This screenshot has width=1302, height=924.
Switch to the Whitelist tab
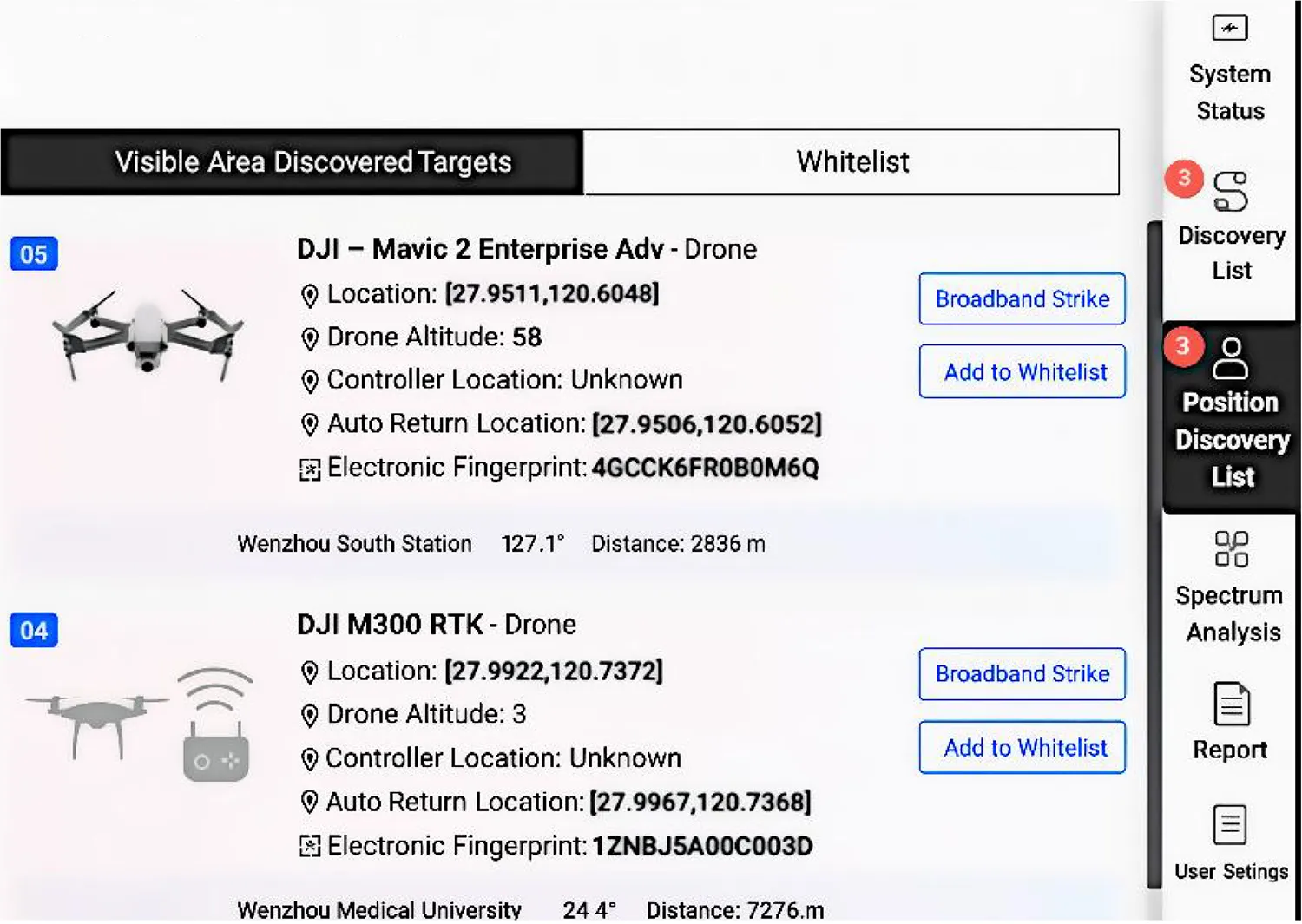852,162
